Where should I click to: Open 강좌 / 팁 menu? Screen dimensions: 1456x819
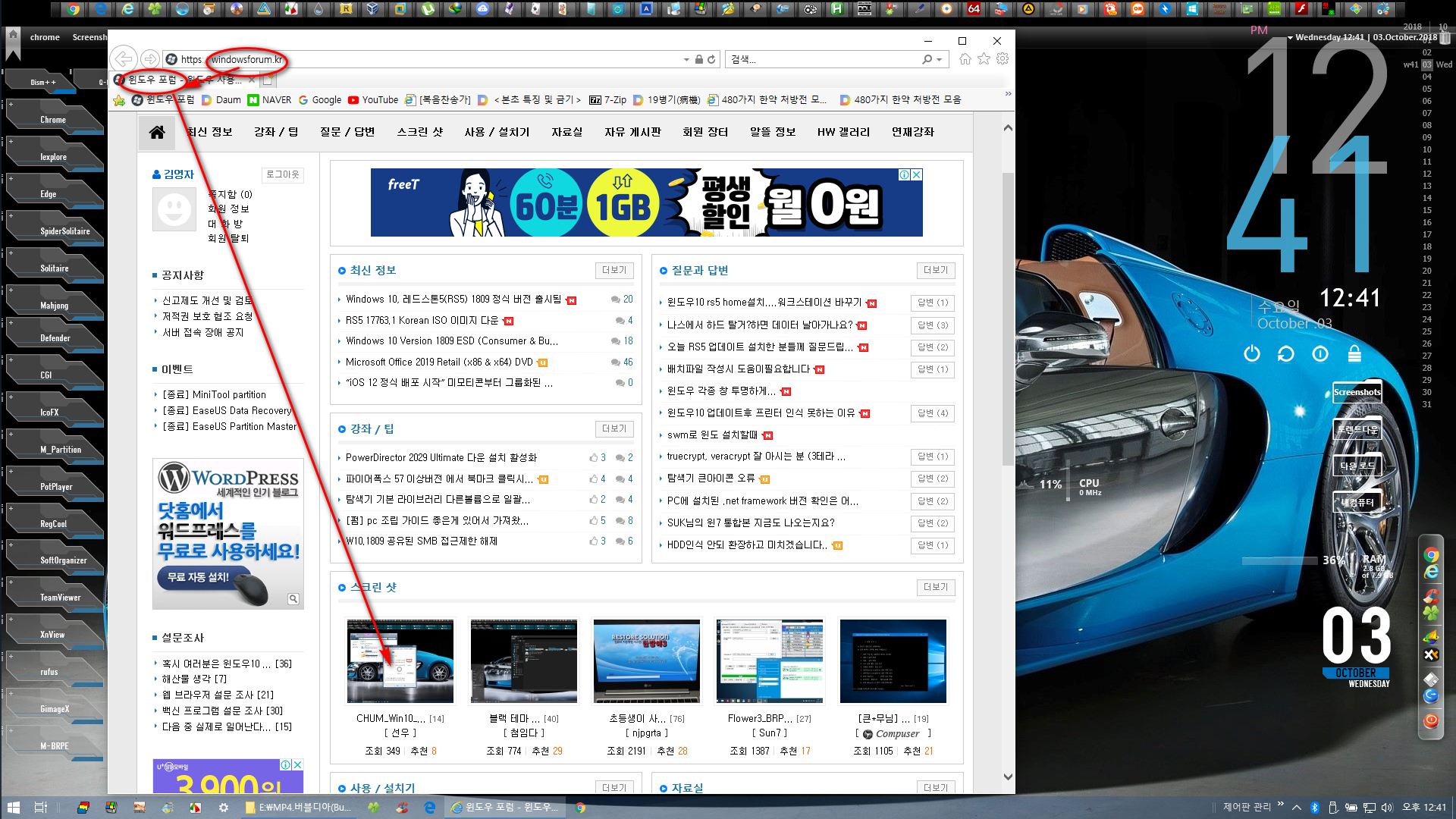276,132
